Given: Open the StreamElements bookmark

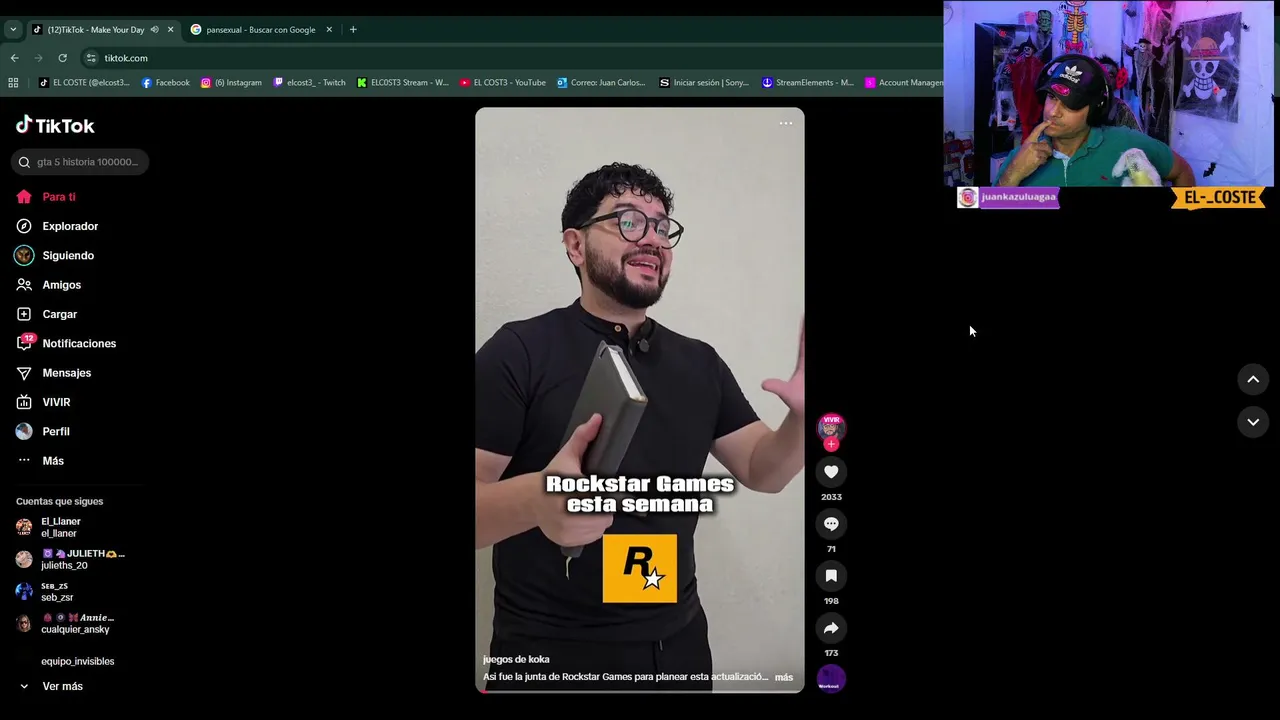Looking at the screenshot, I should [808, 83].
